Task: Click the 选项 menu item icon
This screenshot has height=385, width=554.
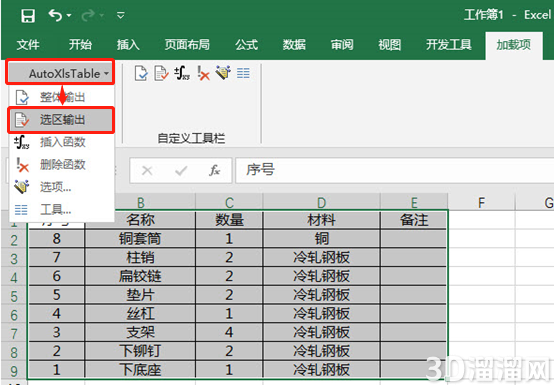Action: (22, 187)
